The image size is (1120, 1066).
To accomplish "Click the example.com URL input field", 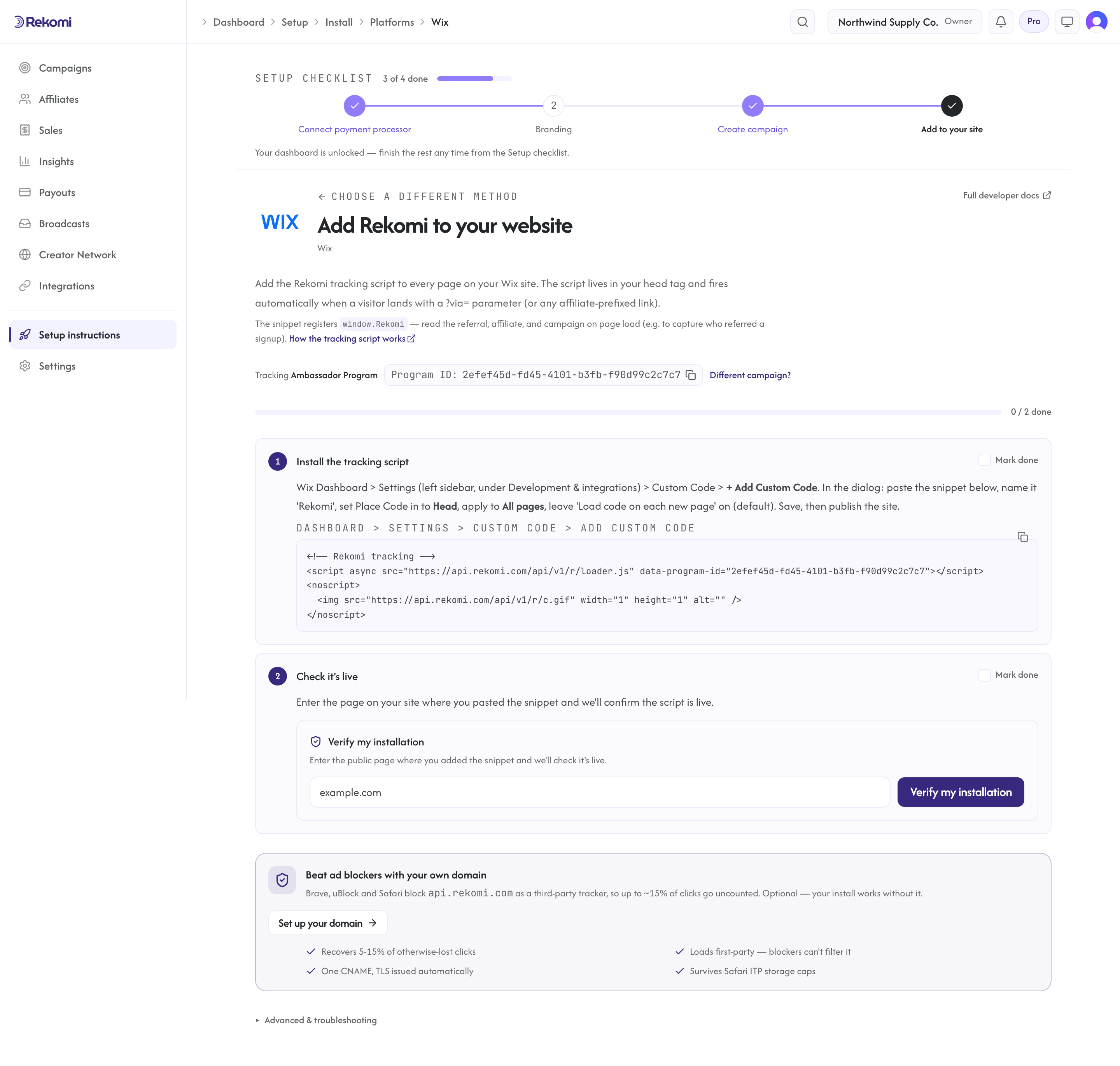I will pos(599,792).
